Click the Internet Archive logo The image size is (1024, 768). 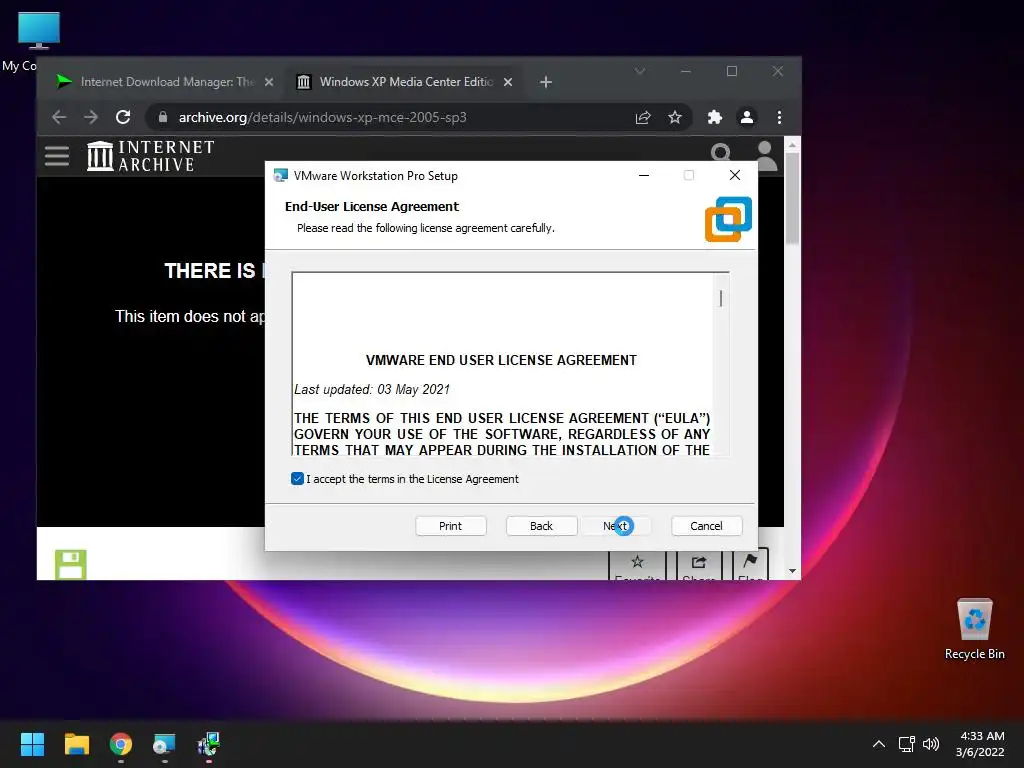pos(151,155)
